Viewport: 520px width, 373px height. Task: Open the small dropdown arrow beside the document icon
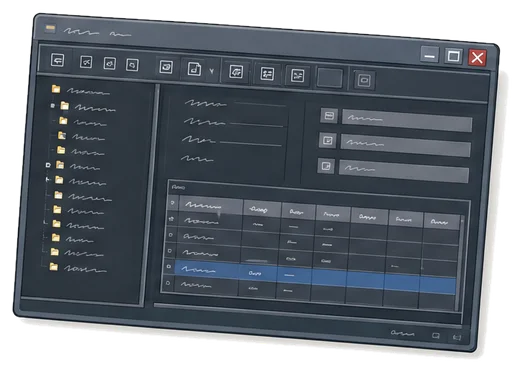click(212, 71)
